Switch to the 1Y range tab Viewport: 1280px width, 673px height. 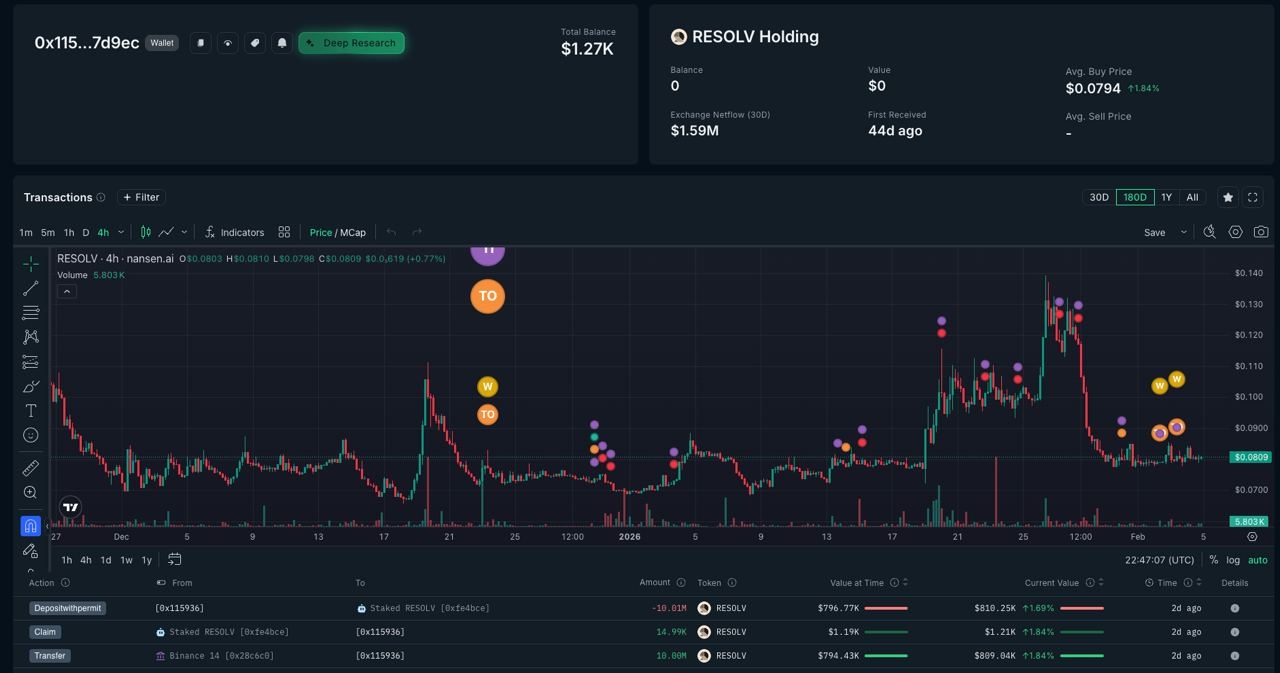pos(1166,197)
